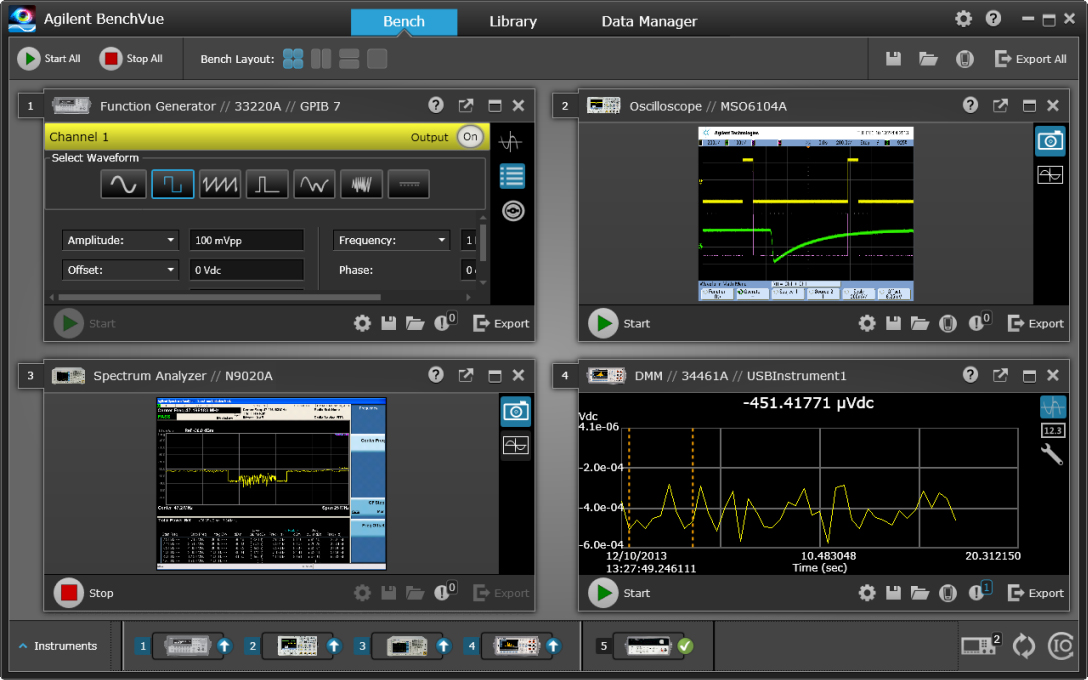Open the Amplitude dropdown

tap(120, 240)
